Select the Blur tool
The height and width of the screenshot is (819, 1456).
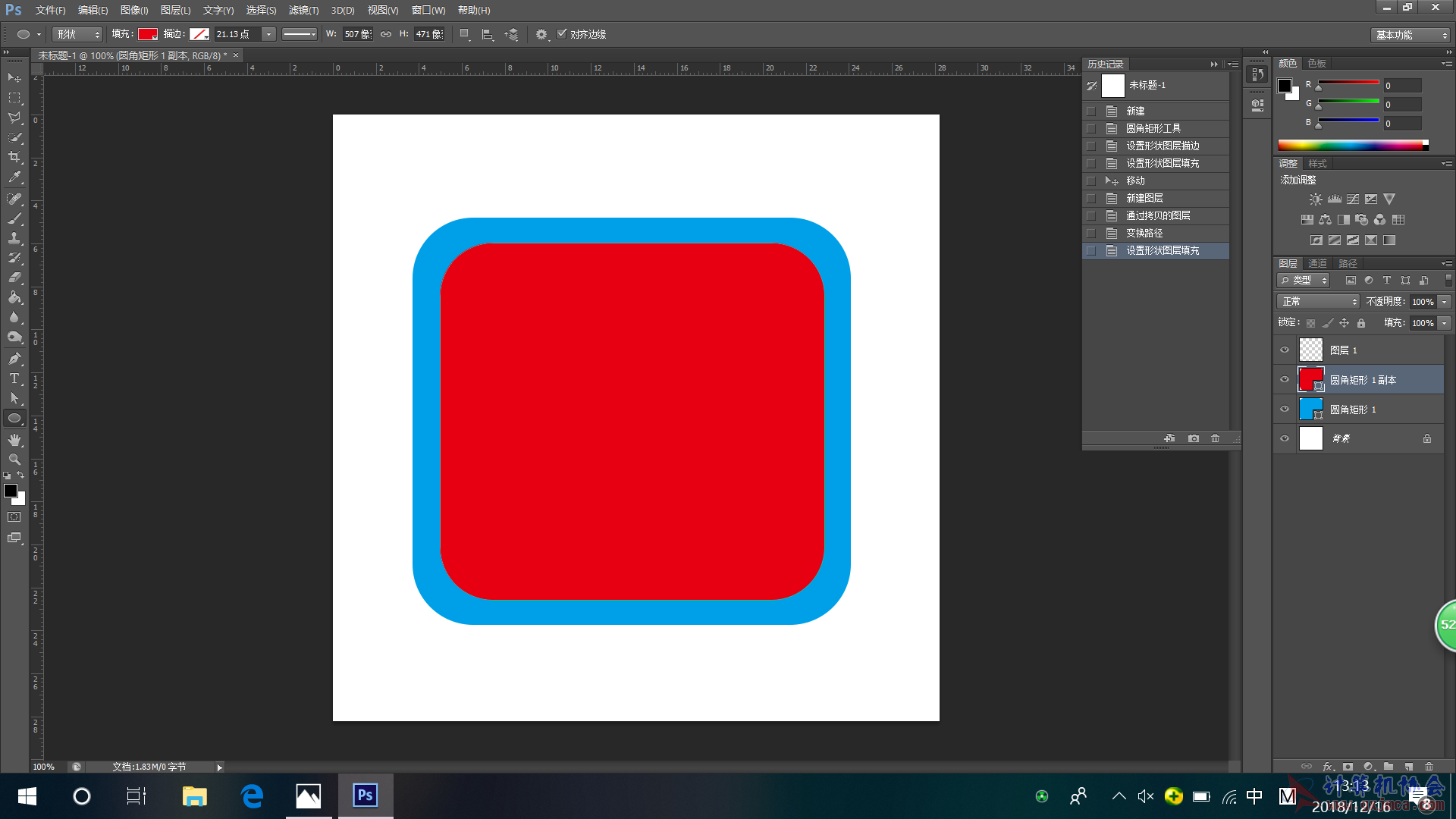(x=14, y=317)
